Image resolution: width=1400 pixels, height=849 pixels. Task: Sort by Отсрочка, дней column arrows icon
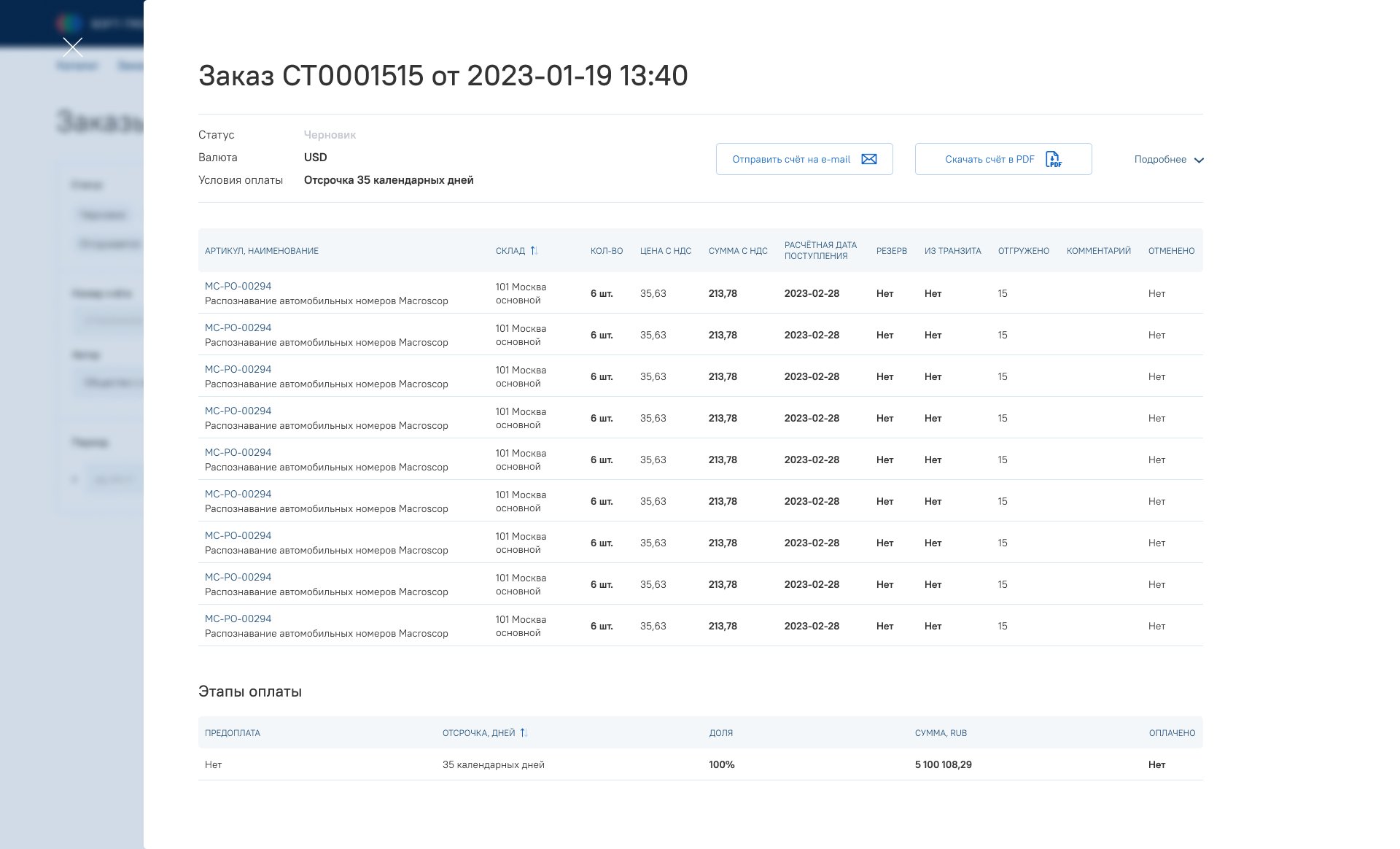coord(524,733)
